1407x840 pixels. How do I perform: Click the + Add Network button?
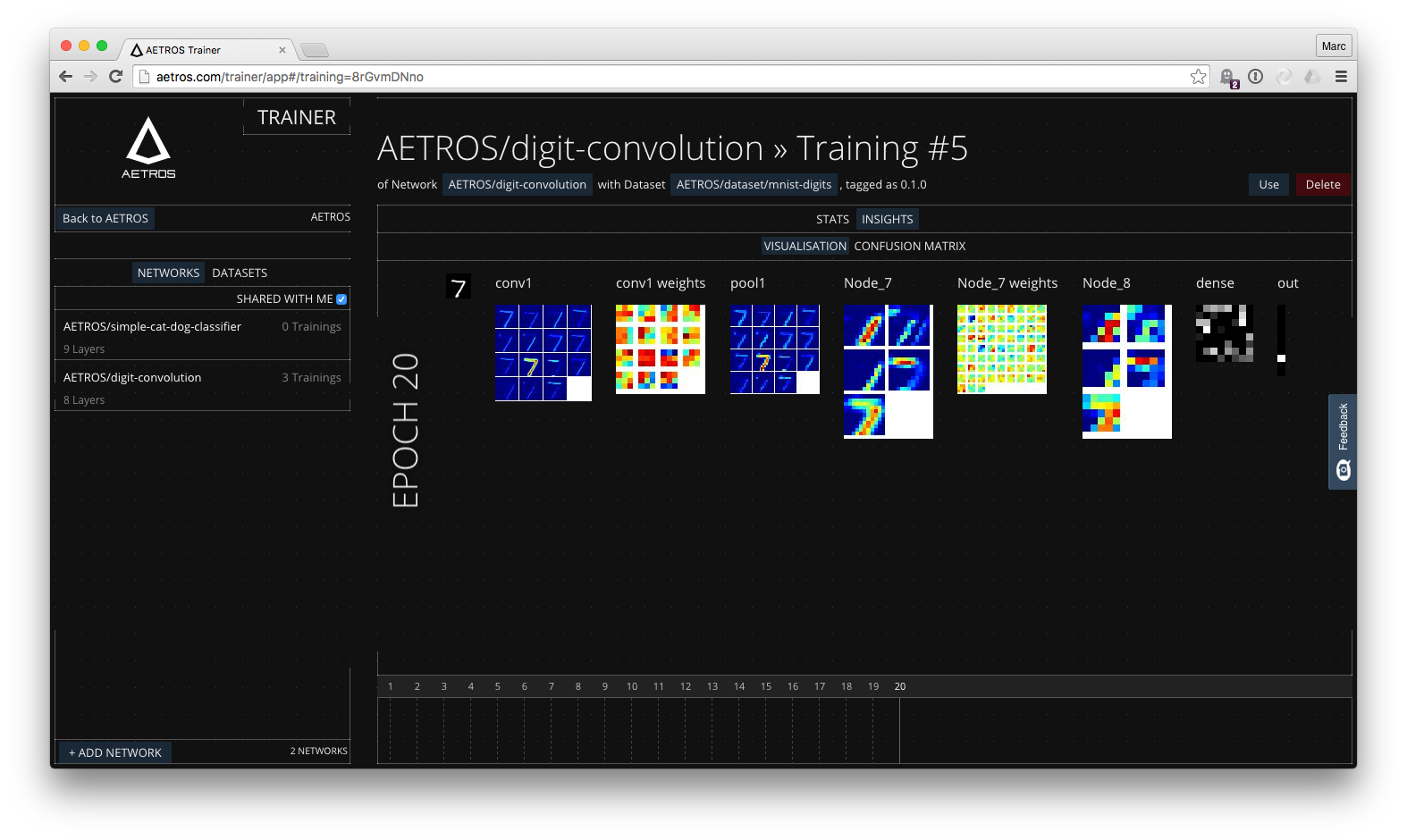pyautogui.click(x=115, y=752)
